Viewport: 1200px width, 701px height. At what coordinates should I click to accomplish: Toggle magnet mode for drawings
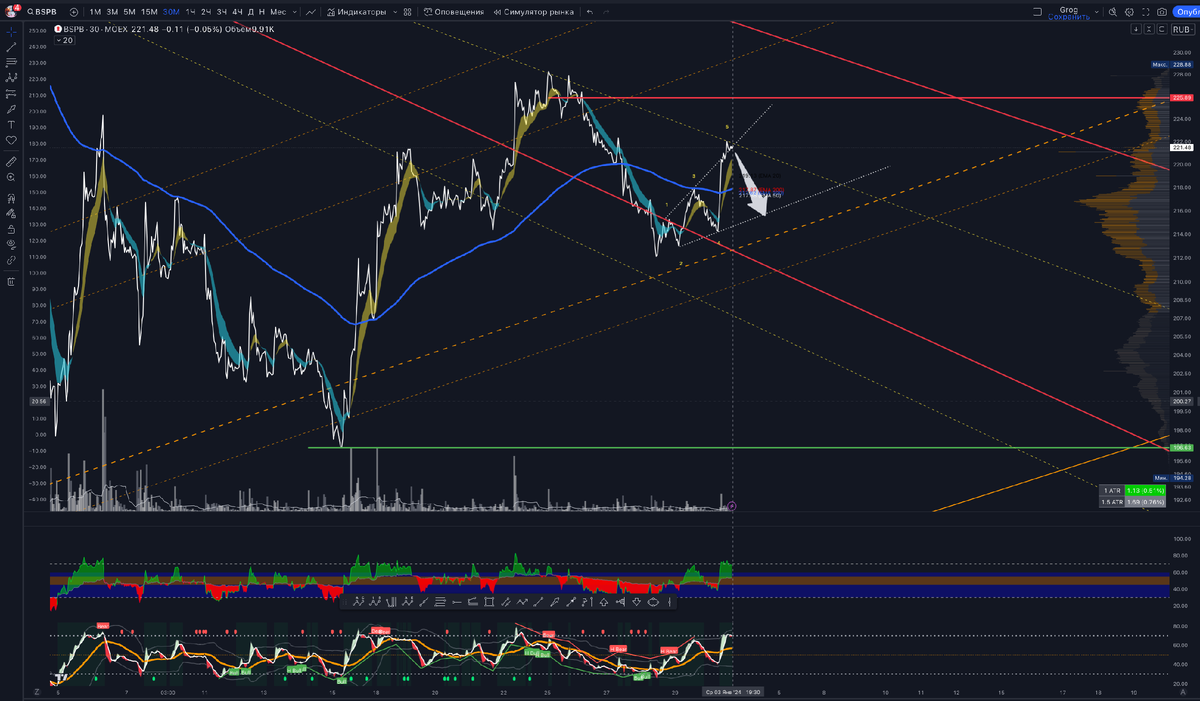[11, 199]
